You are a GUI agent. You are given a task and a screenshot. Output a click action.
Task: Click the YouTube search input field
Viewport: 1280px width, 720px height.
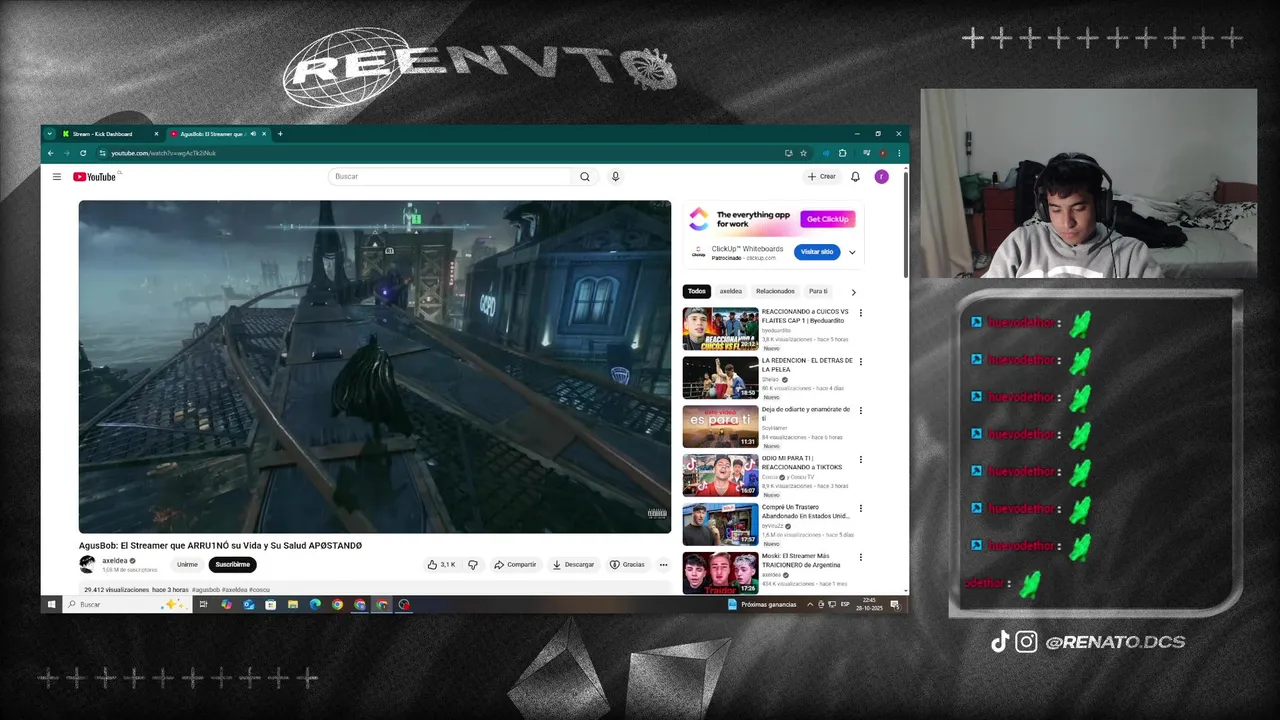point(450,177)
